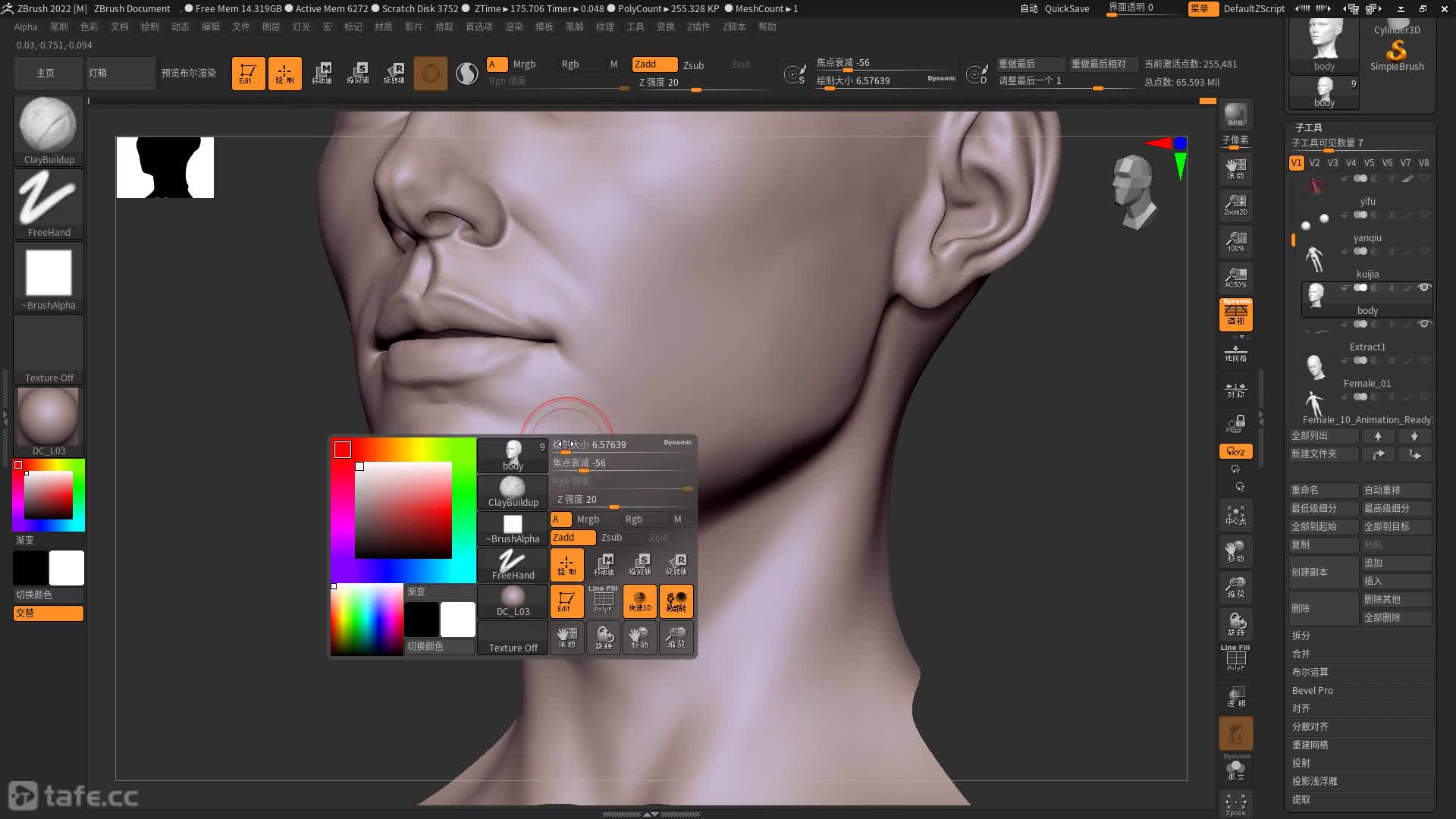Select the V5 subtool visibility set
The width and height of the screenshot is (1456, 819).
tap(1369, 163)
